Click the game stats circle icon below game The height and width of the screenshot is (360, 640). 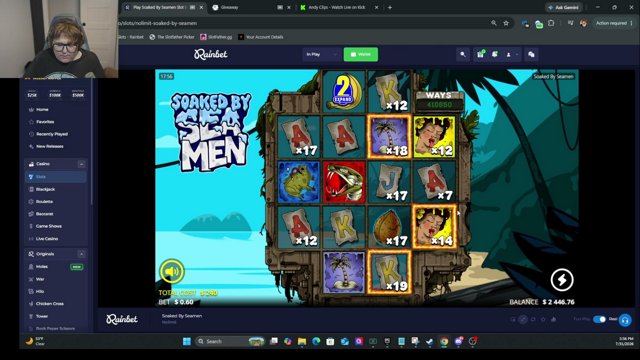click(x=523, y=319)
